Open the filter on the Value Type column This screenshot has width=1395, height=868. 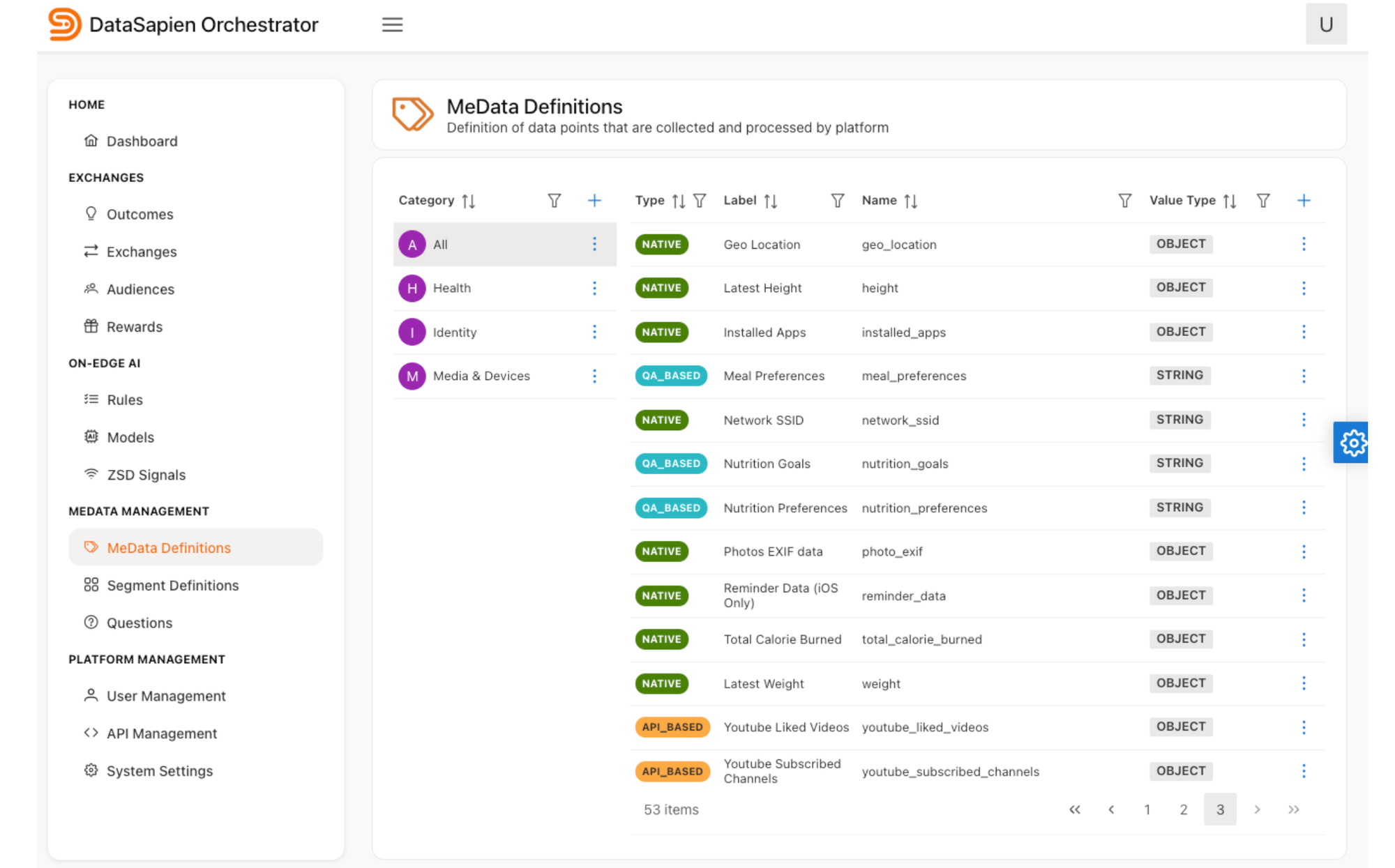tap(1263, 200)
